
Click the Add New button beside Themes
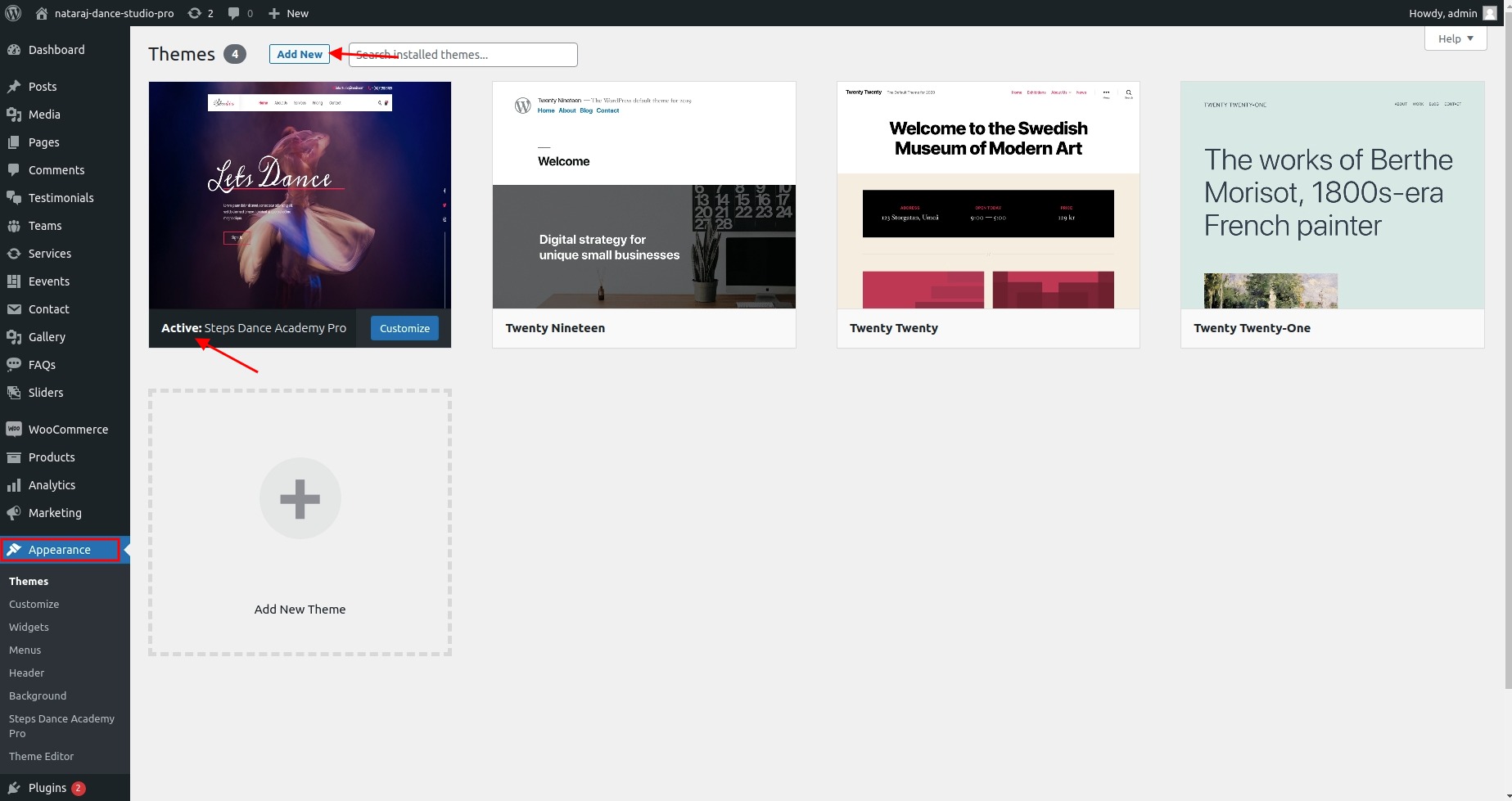coord(300,54)
